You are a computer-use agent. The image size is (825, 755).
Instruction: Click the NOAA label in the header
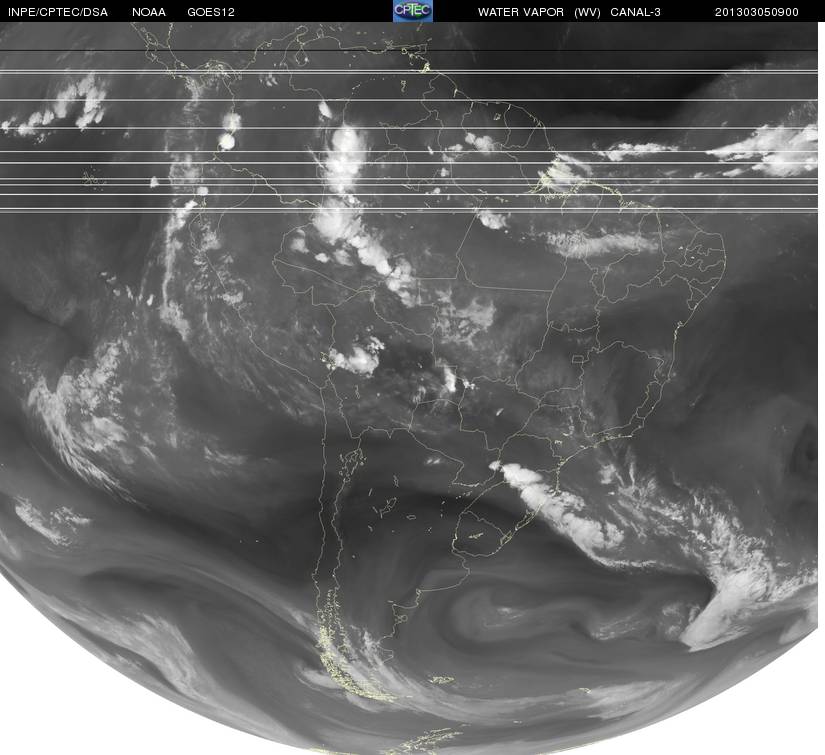[149, 12]
